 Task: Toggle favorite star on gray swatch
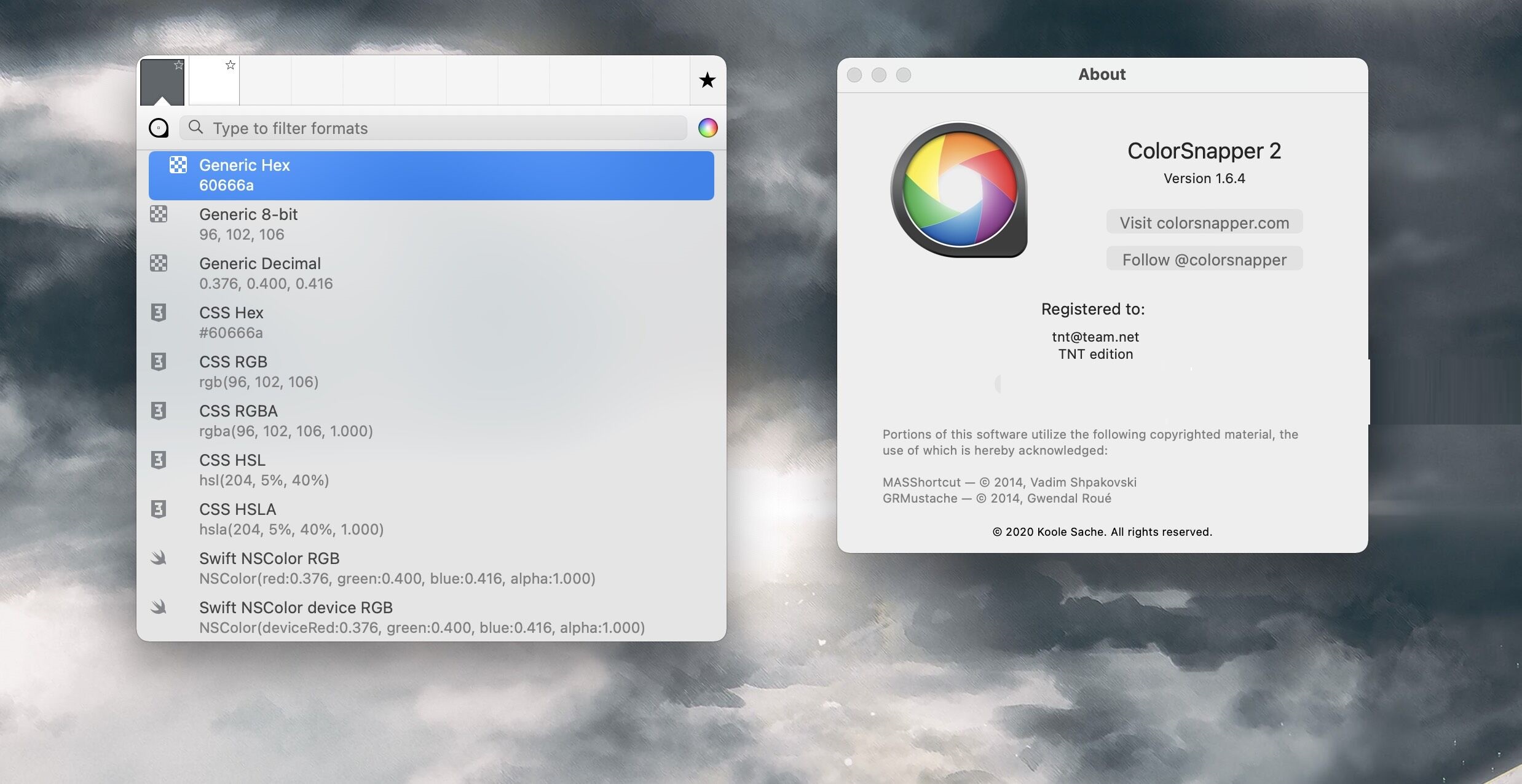[x=178, y=65]
